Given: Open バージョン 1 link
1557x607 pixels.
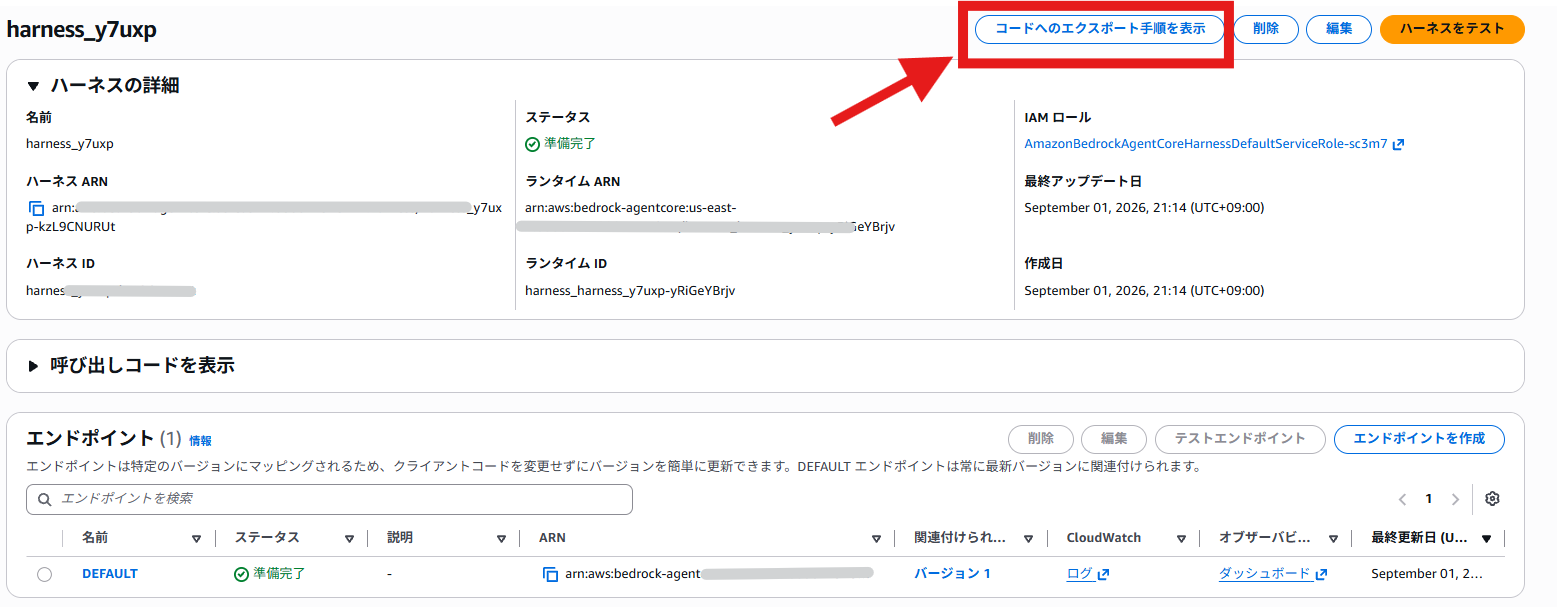Looking at the screenshot, I should [x=952, y=574].
